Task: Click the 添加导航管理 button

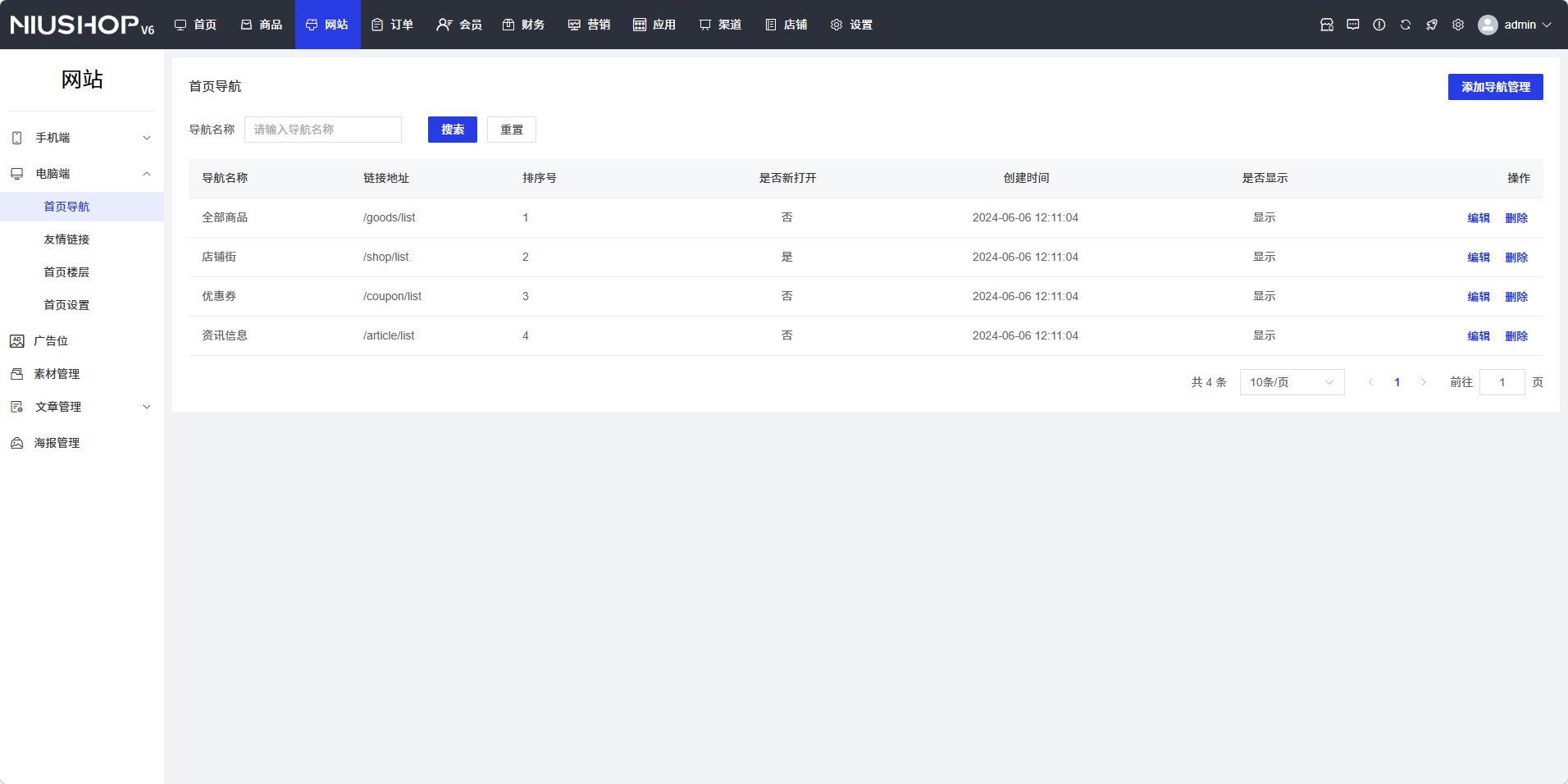Action: point(1495,87)
